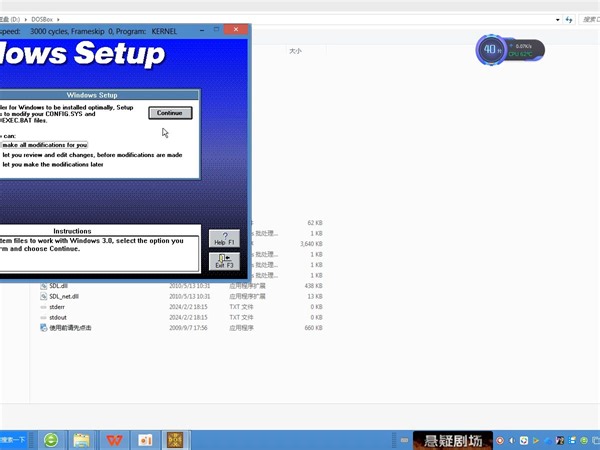The width and height of the screenshot is (600, 450).
Task: Click the red circular tray icon
Action: pyautogui.click(x=500, y=440)
